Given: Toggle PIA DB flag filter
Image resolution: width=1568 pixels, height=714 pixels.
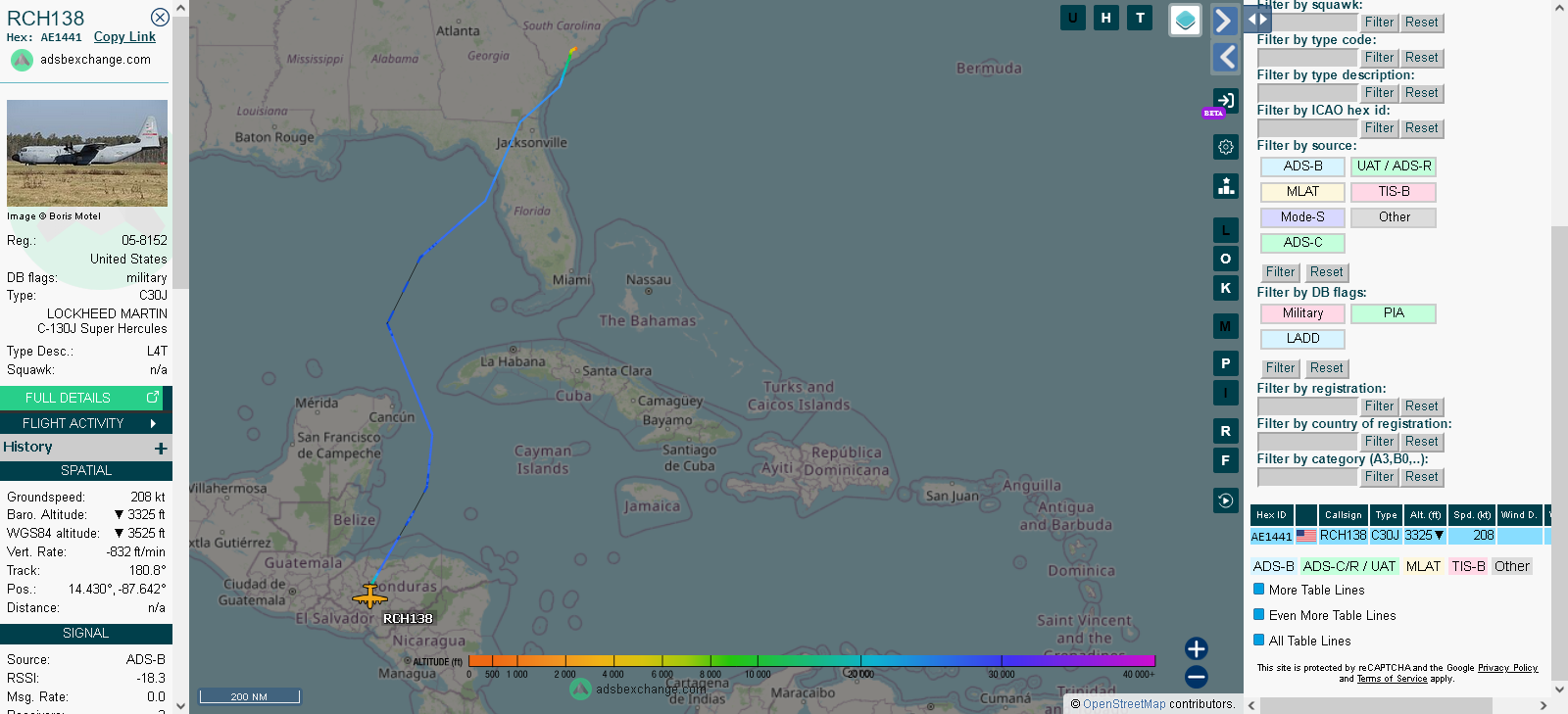Looking at the screenshot, I should [x=1394, y=313].
